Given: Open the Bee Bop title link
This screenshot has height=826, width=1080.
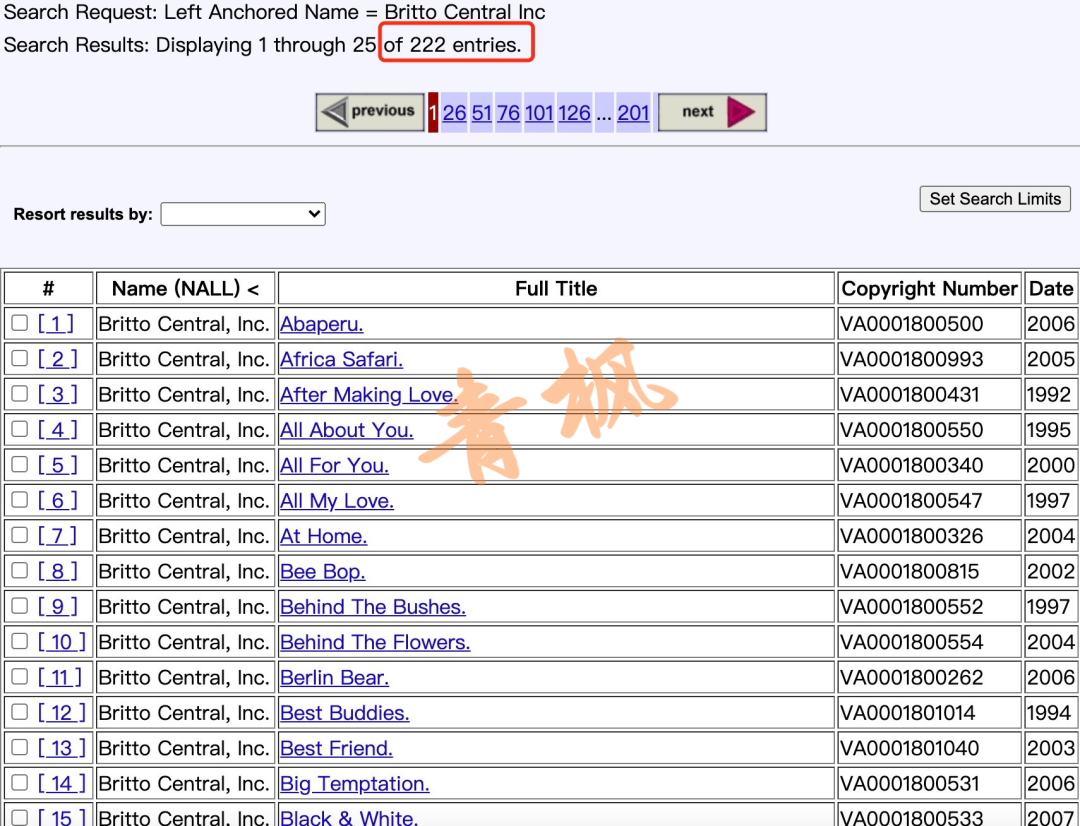Looking at the screenshot, I should pyautogui.click(x=322, y=571).
